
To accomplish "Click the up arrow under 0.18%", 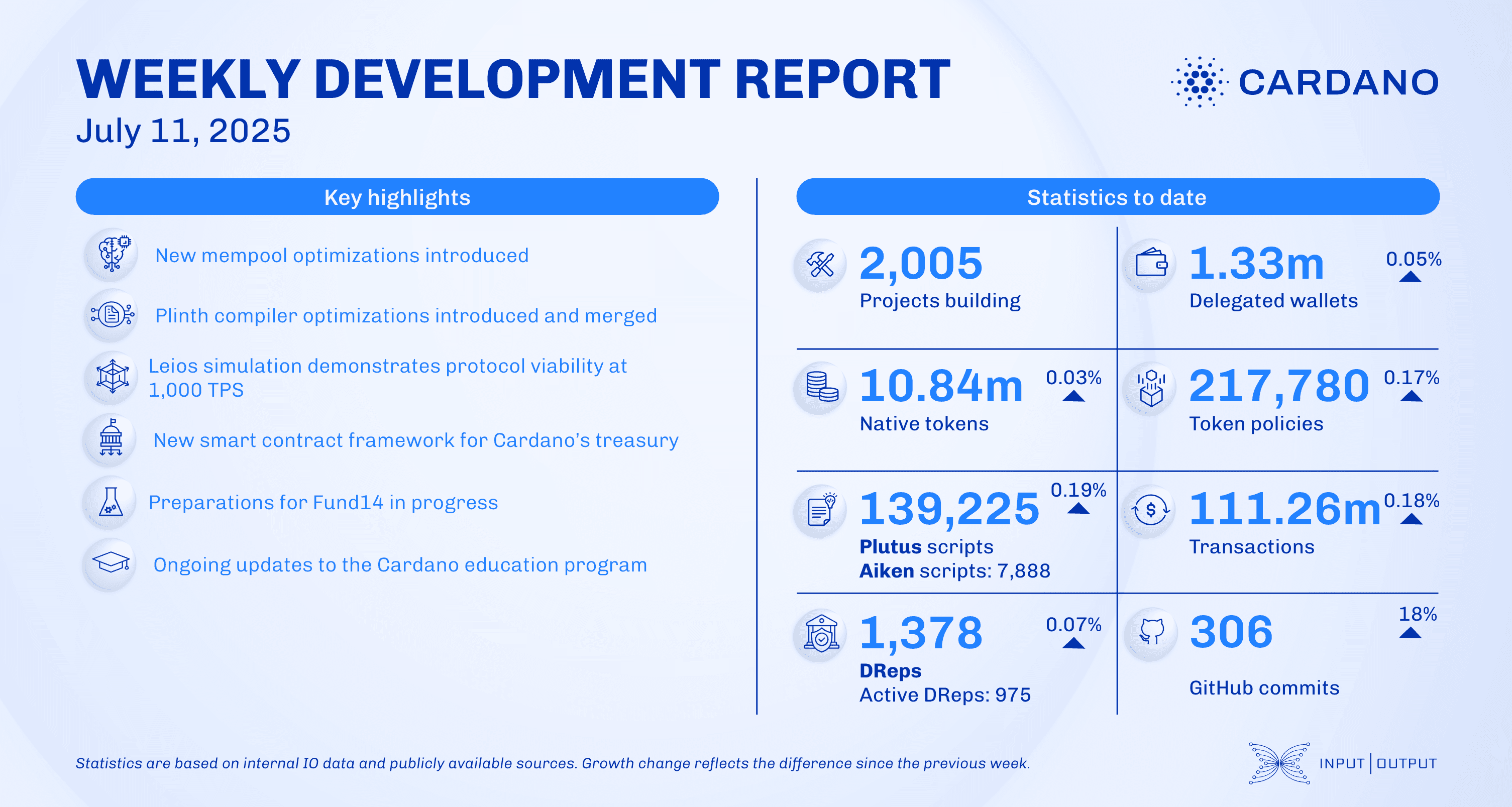I will coord(1411,519).
